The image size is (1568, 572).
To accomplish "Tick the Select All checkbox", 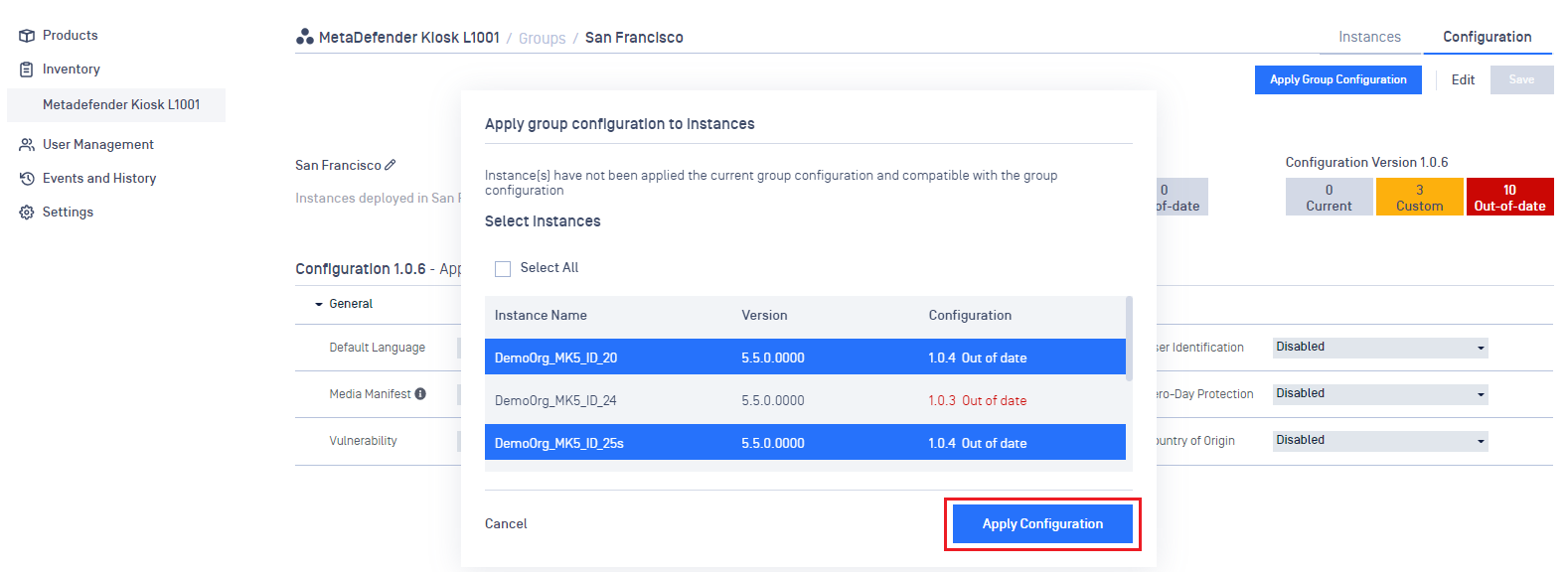I will 503,269.
